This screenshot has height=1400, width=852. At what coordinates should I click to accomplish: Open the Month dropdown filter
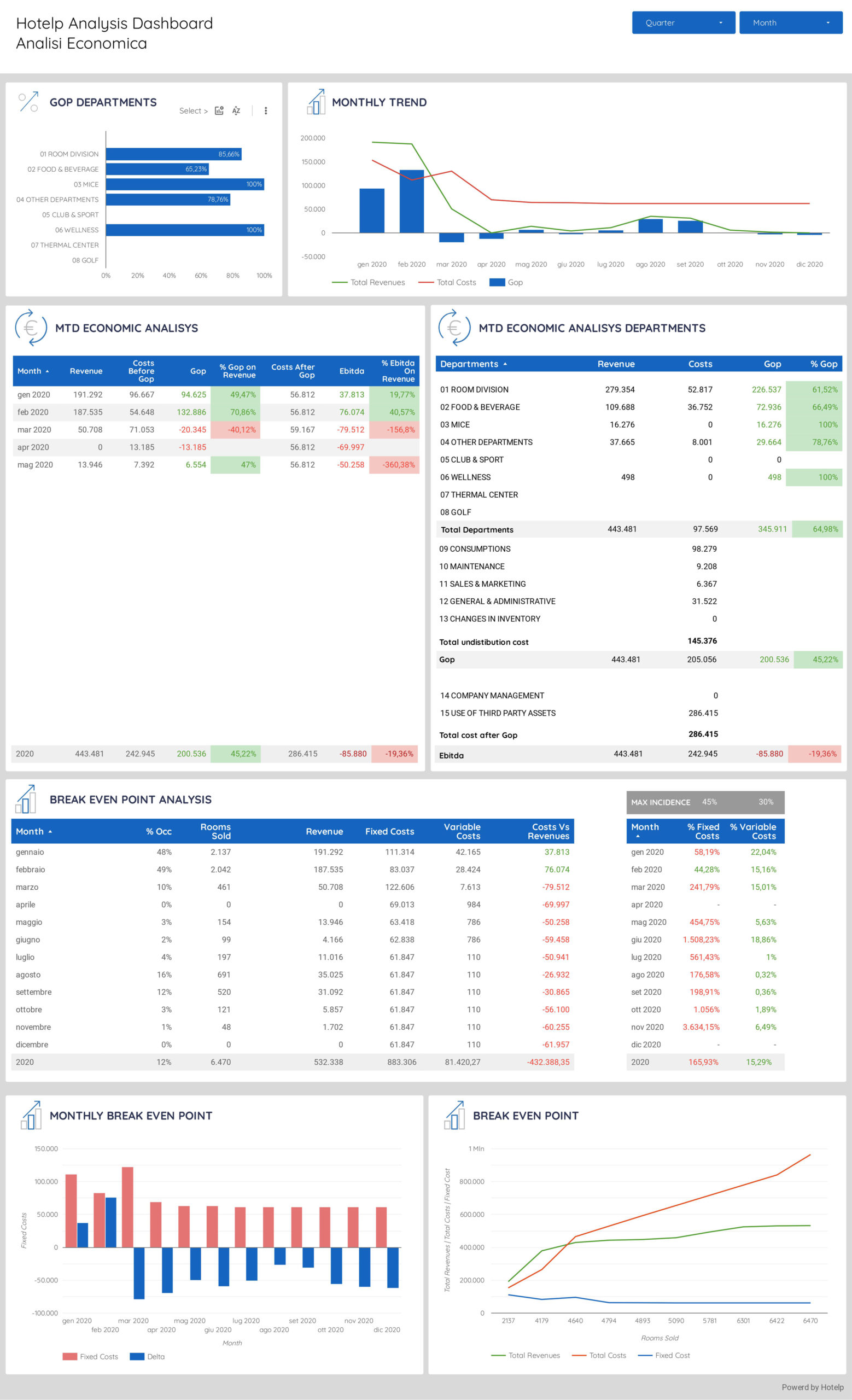(x=791, y=23)
